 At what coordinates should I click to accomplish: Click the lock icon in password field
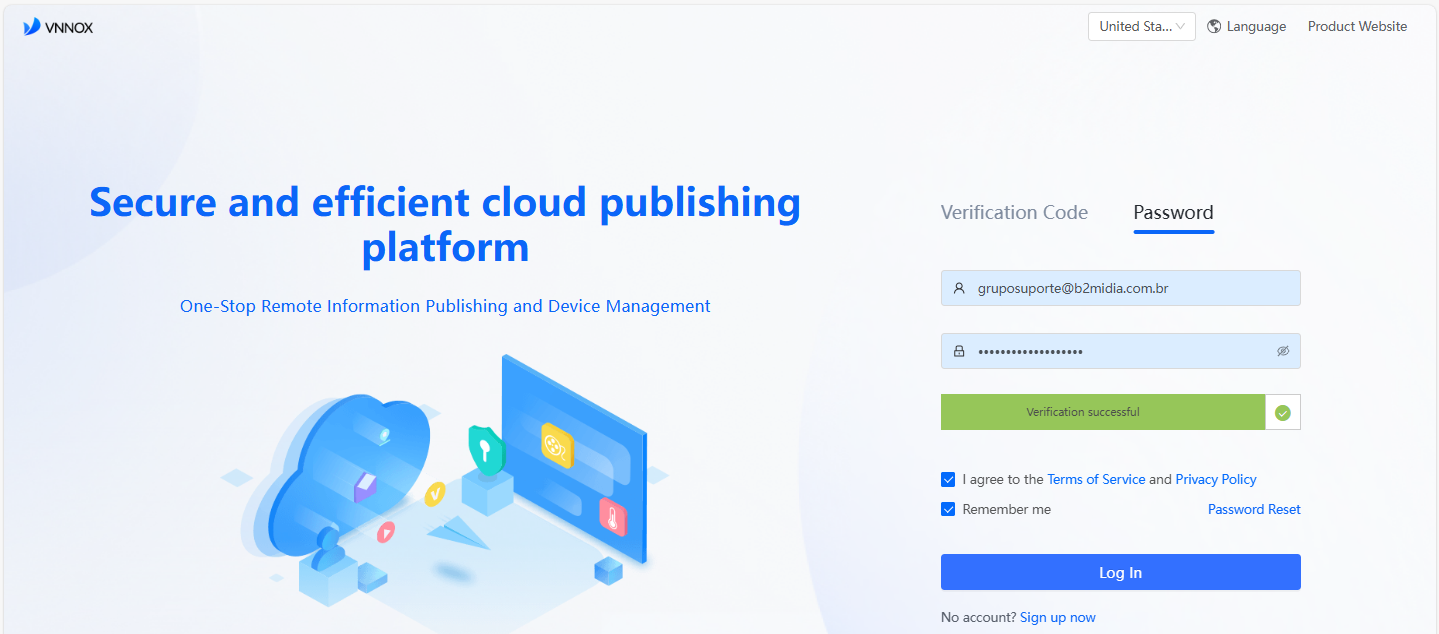click(x=959, y=351)
